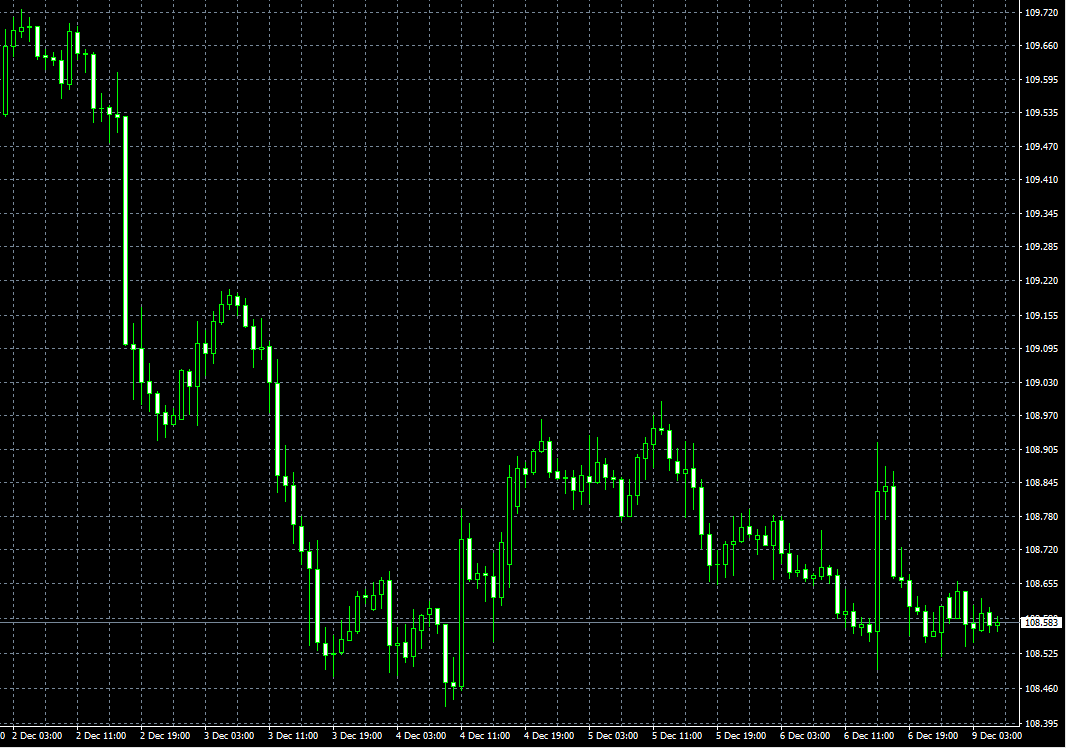Click the 108.845 price scale label
Screen dimensions: 1066x749
[x=1042, y=483]
